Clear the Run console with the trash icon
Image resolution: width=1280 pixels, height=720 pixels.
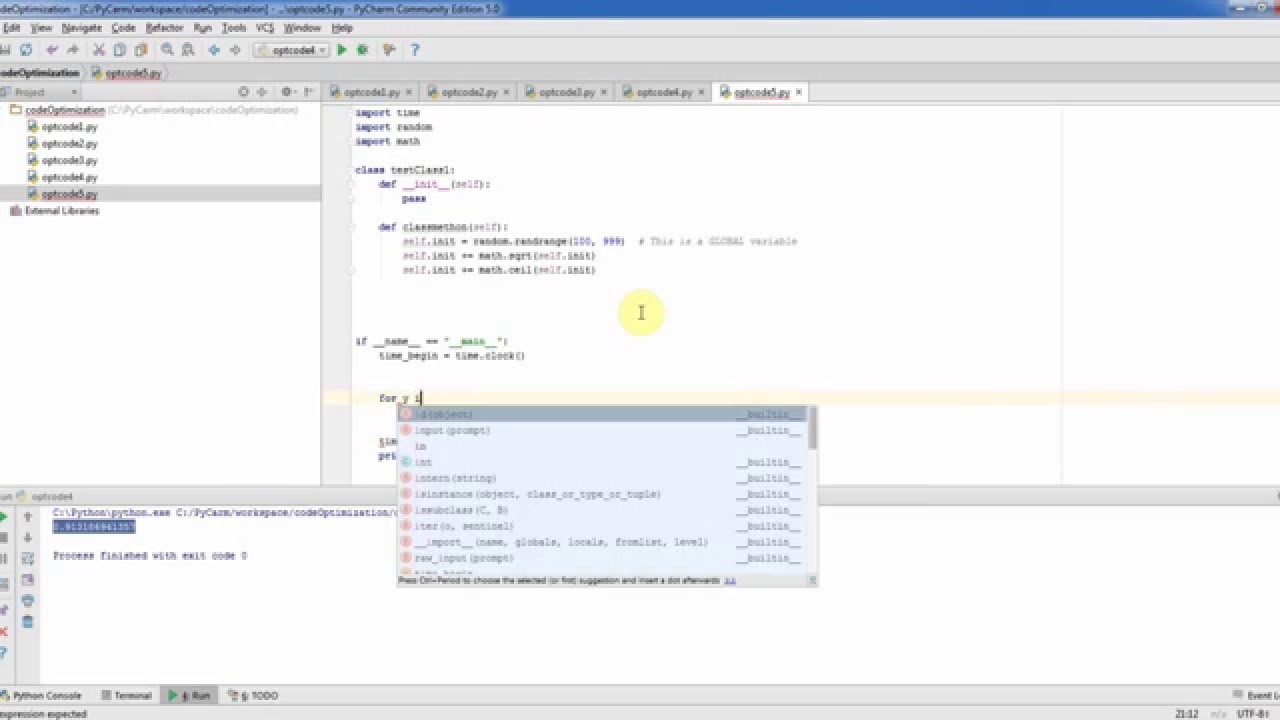(x=28, y=622)
